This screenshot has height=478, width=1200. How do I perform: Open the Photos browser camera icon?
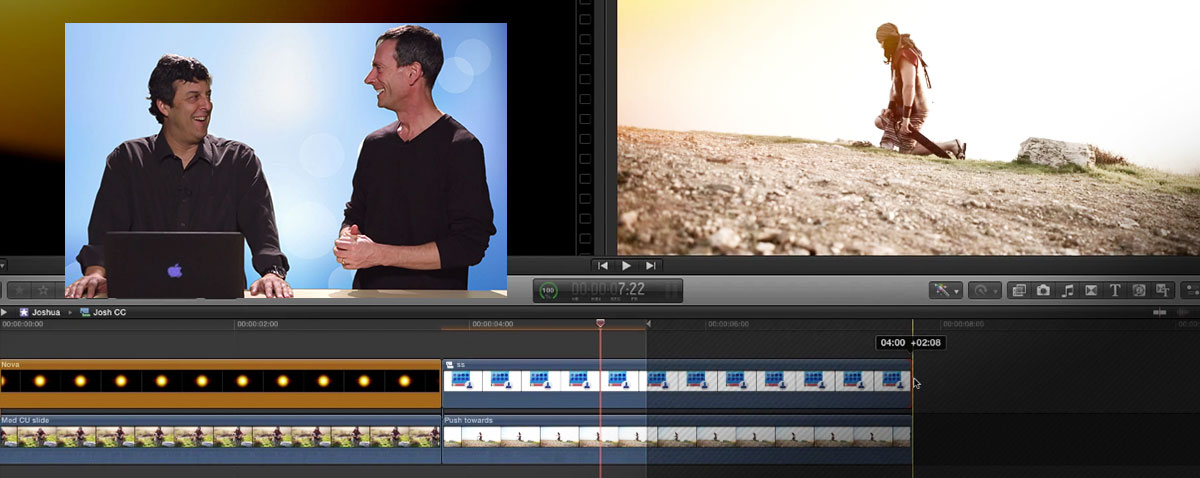[1043, 290]
